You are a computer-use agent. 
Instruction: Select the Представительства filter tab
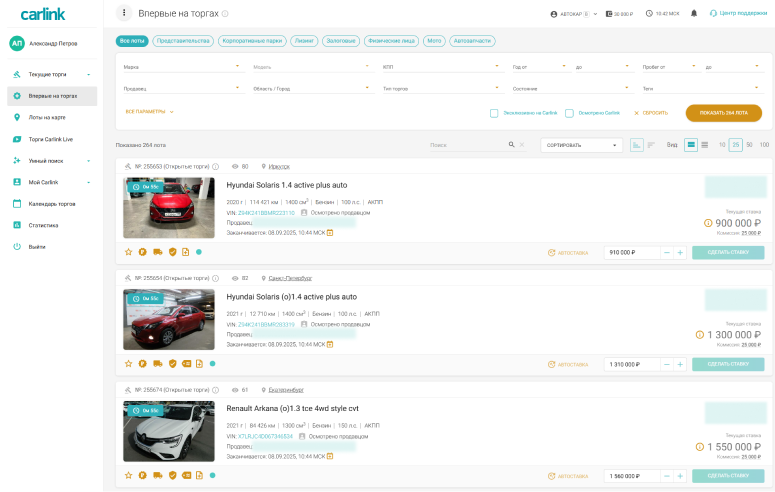tap(183, 41)
